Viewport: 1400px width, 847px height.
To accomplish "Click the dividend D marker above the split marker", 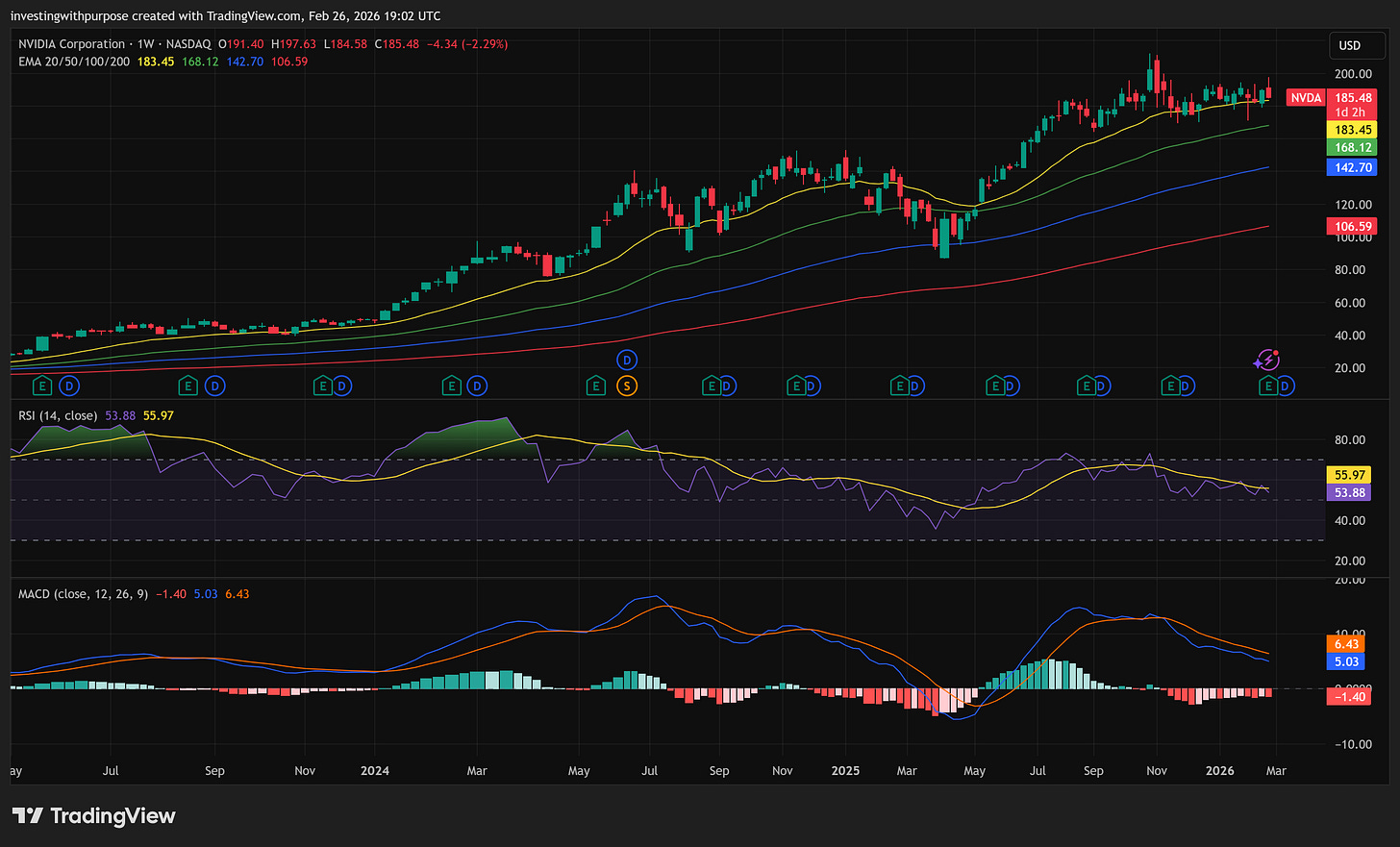I will (x=627, y=360).
